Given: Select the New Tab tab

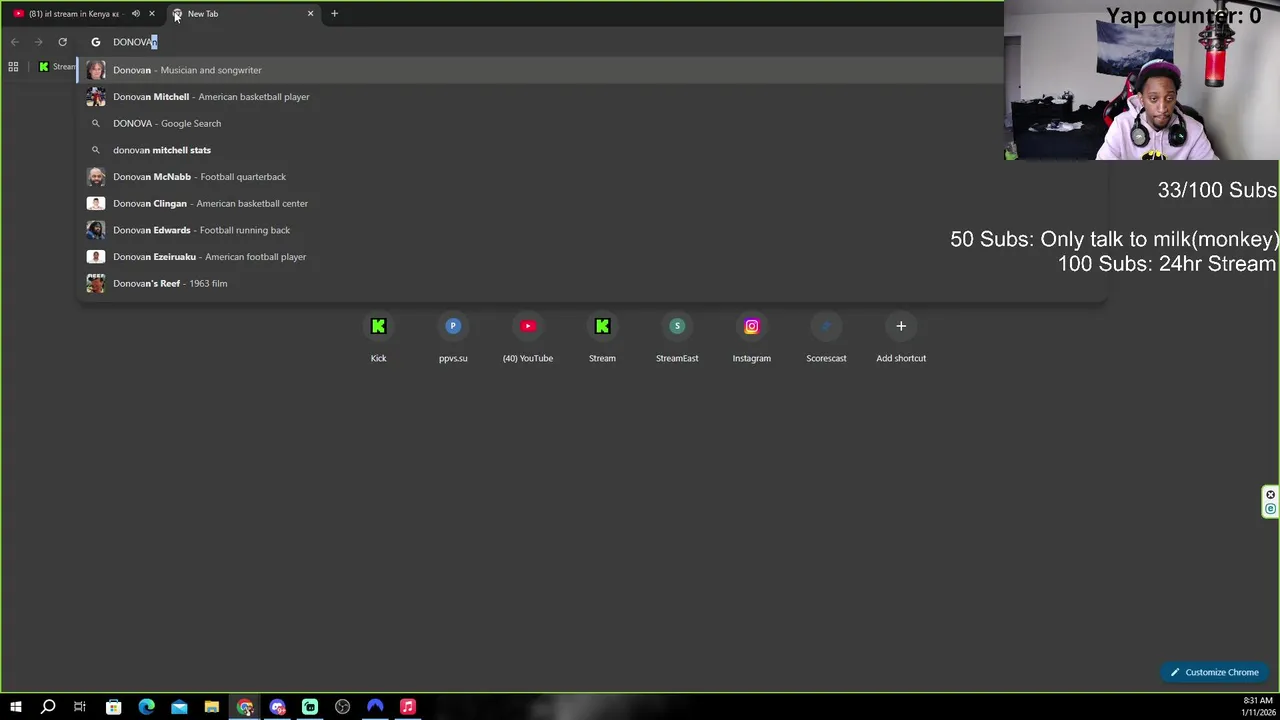Looking at the screenshot, I should 242,14.
